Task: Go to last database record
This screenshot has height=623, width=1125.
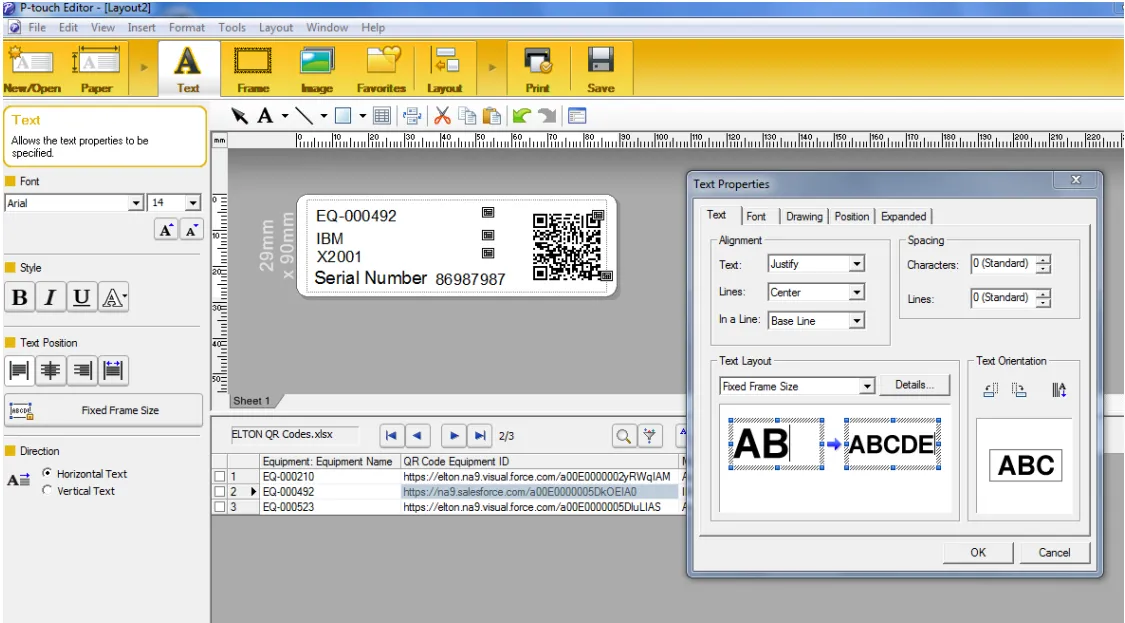Action: click(480, 436)
